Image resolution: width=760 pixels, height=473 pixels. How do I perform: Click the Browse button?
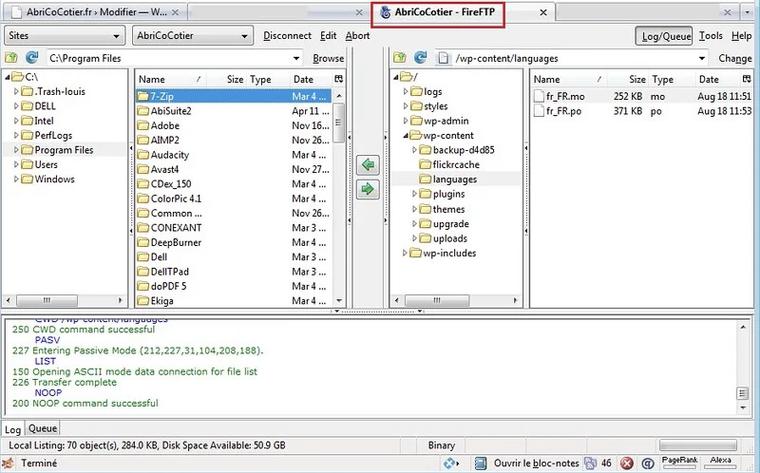click(x=327, y=58)
